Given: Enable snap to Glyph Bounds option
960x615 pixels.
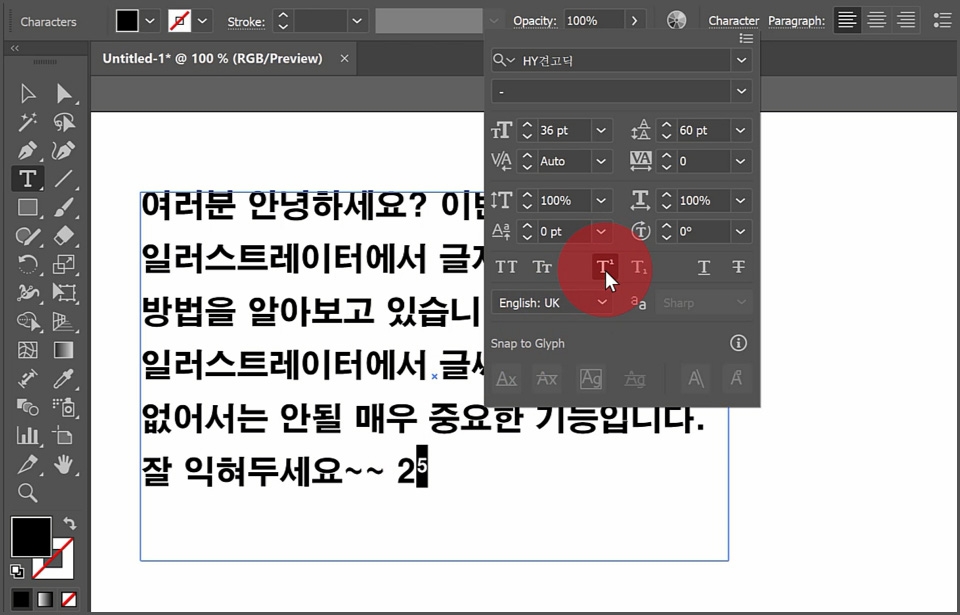Looking at the screenshot, I should 590,379.
